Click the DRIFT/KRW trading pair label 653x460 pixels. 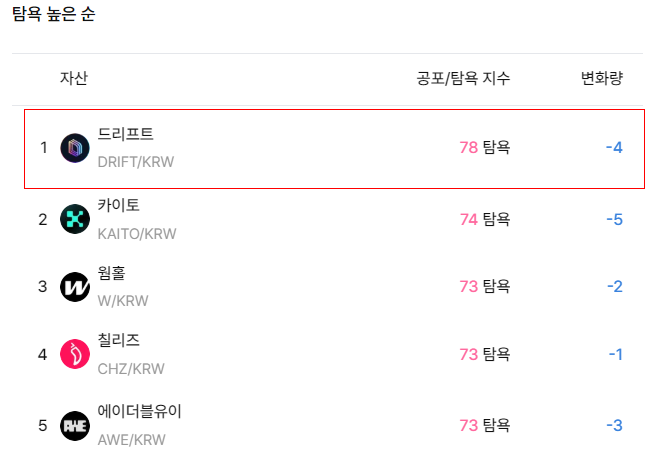(137, 162)
